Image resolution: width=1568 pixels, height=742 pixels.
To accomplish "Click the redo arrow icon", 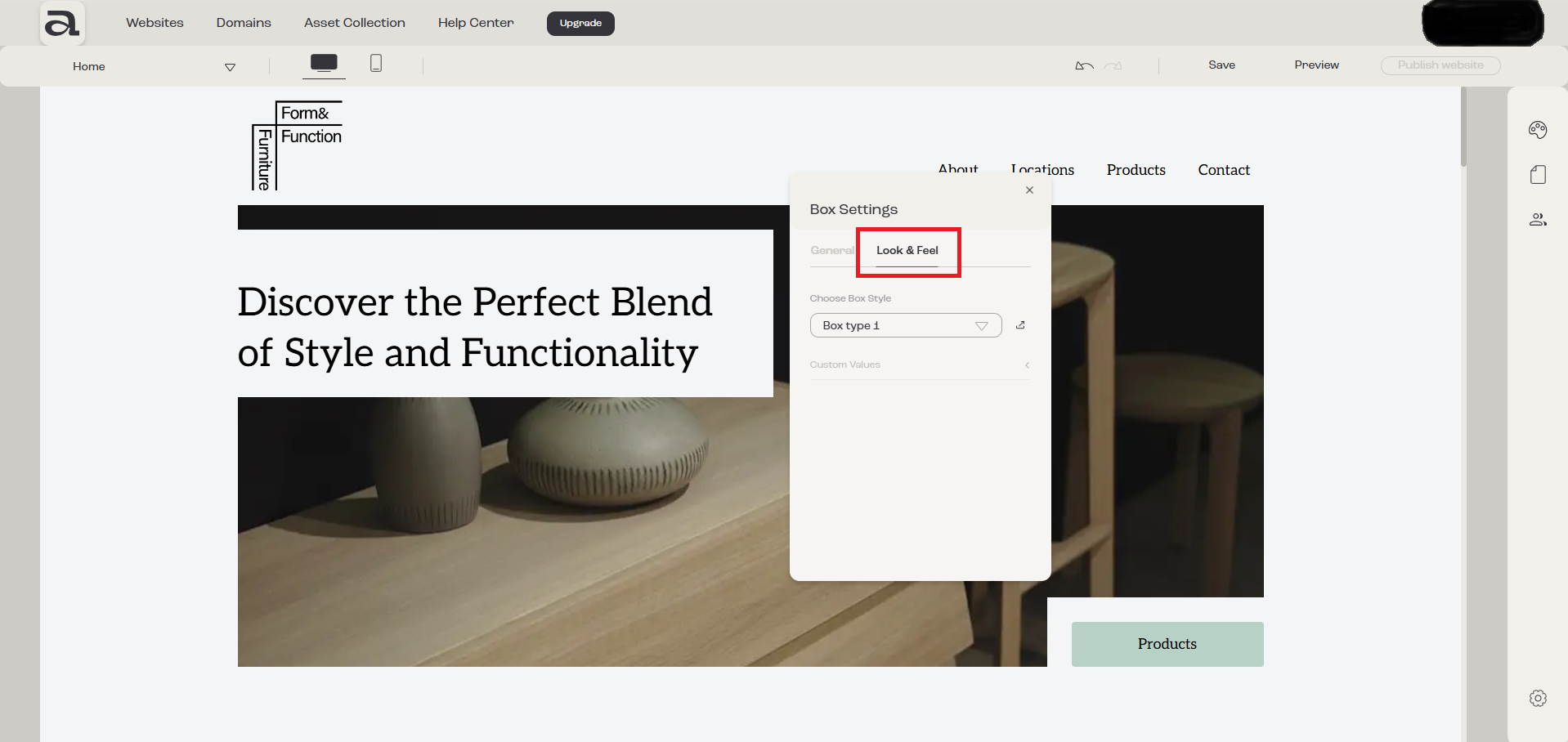I will (1113, 65).
